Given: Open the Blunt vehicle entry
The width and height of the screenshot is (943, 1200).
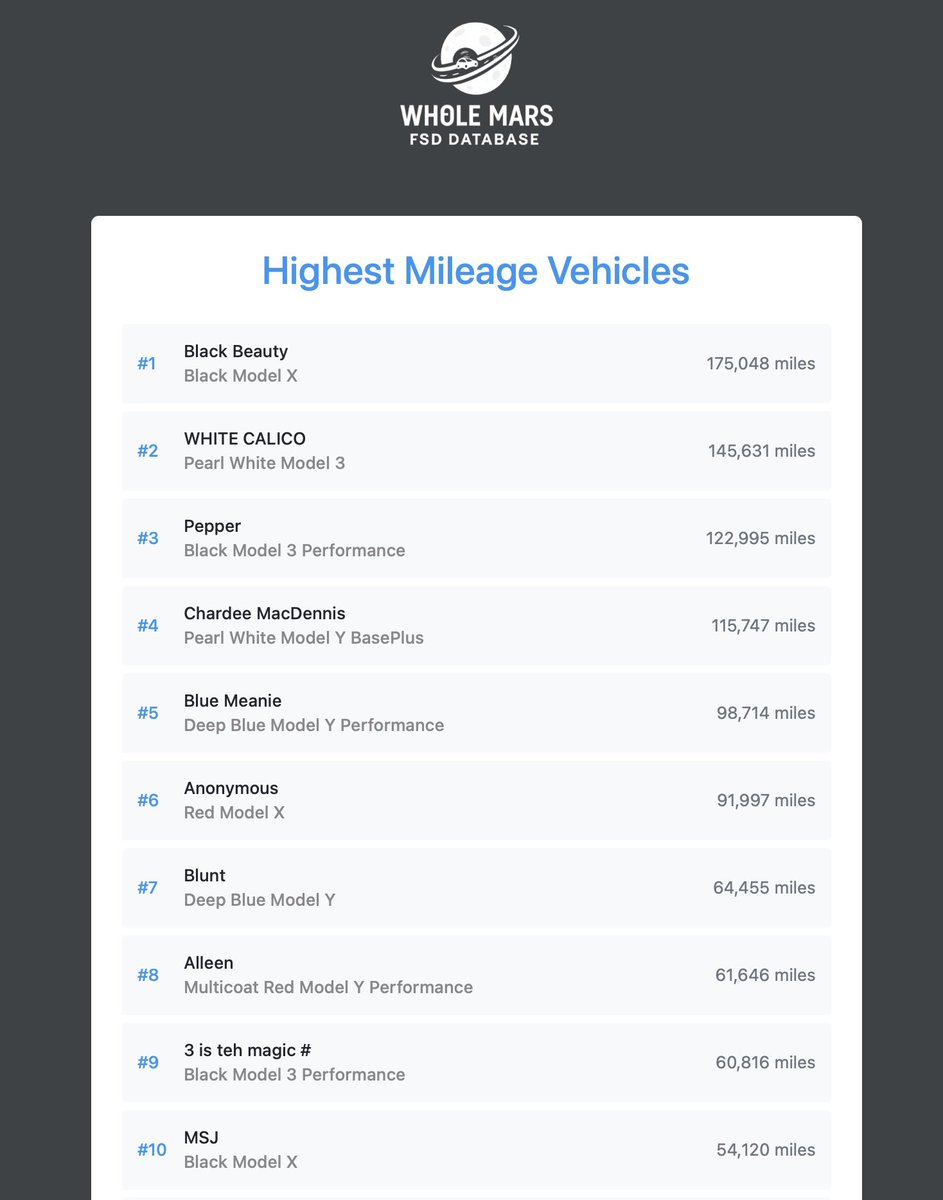Looking at the screenshot, I should (476, 888).
